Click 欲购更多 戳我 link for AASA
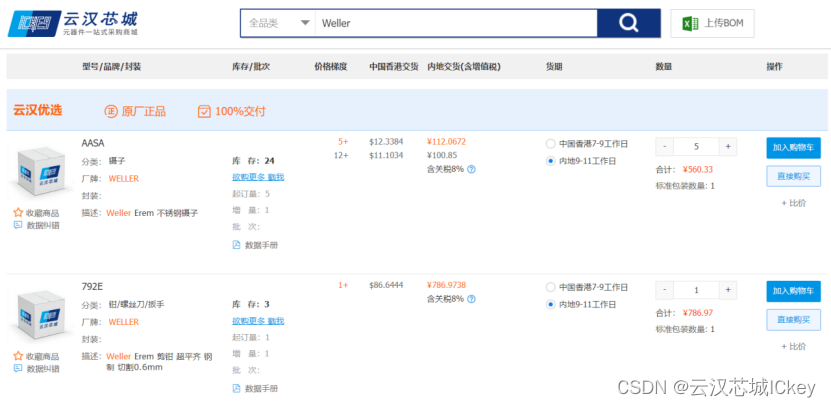Viewport: 831px width, 407px height. tap(258, 177)
